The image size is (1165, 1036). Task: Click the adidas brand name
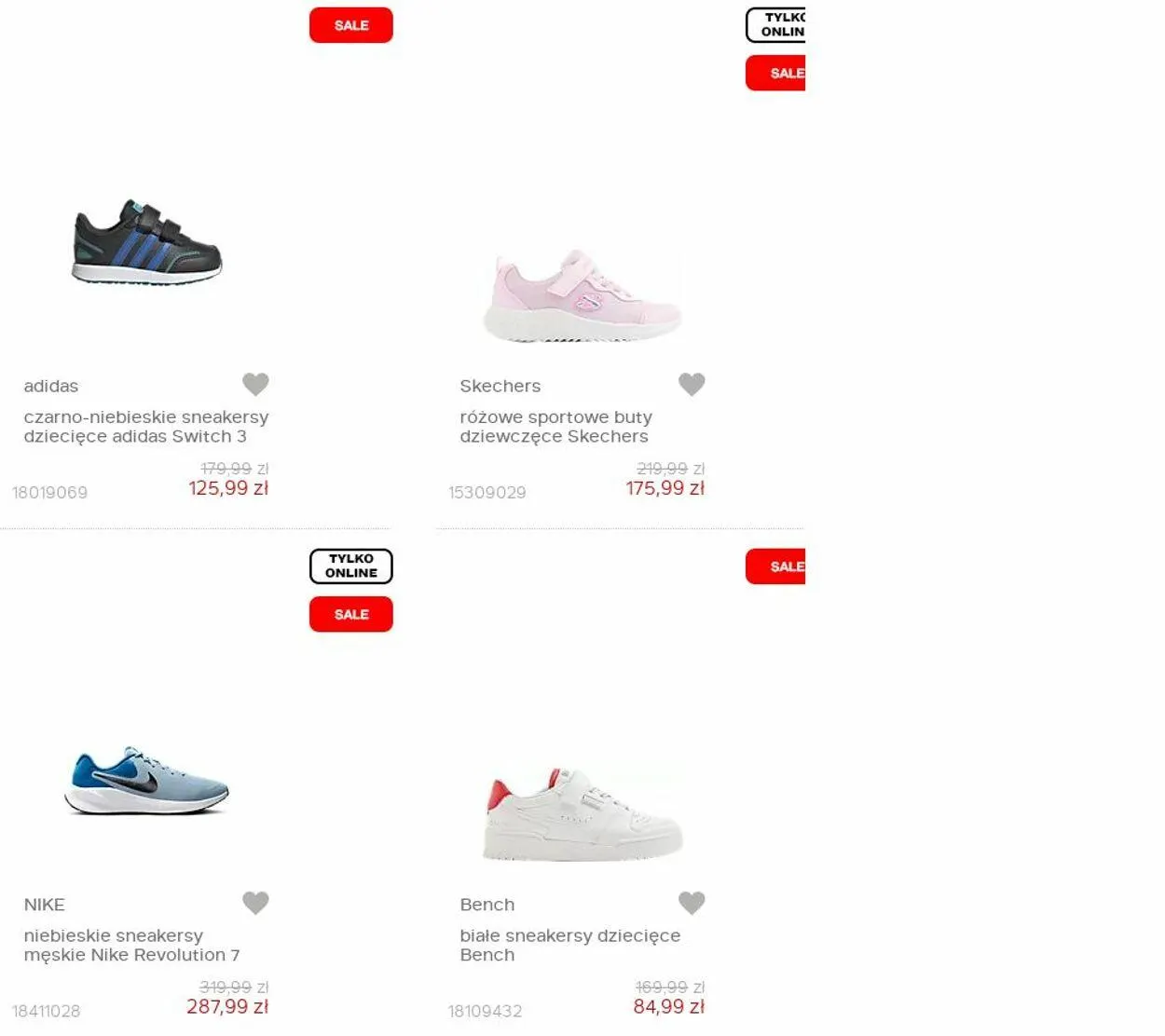(x=51, y=386)
